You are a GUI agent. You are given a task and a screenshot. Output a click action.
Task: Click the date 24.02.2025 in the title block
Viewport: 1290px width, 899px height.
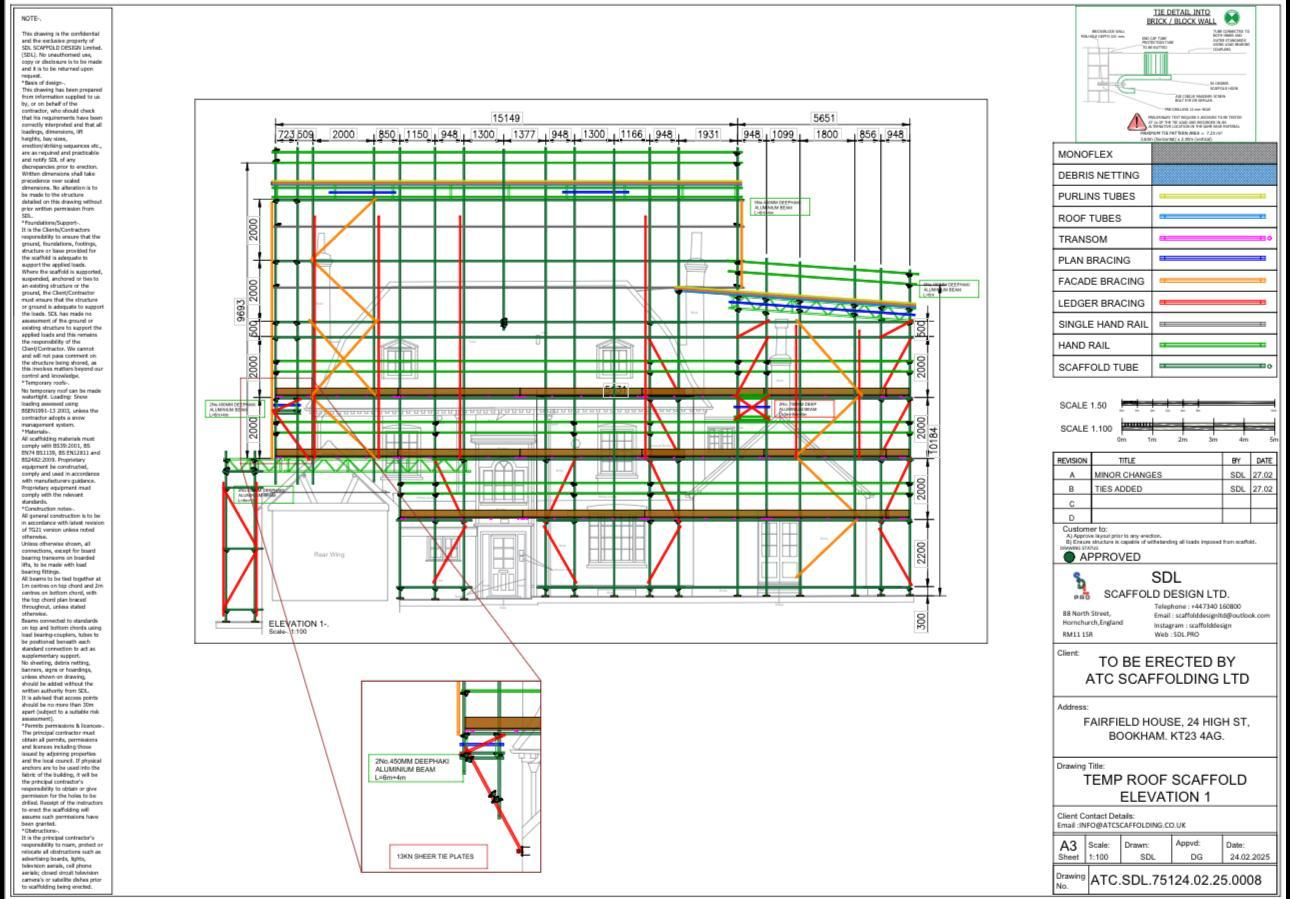(x=1250, y=857)
